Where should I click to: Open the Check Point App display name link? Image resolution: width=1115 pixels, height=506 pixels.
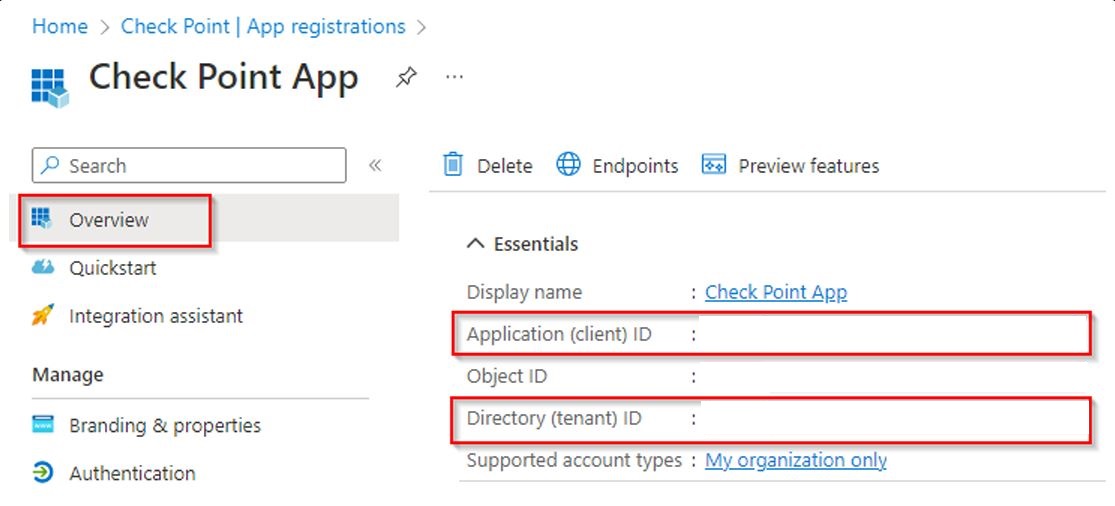point(775,292)
